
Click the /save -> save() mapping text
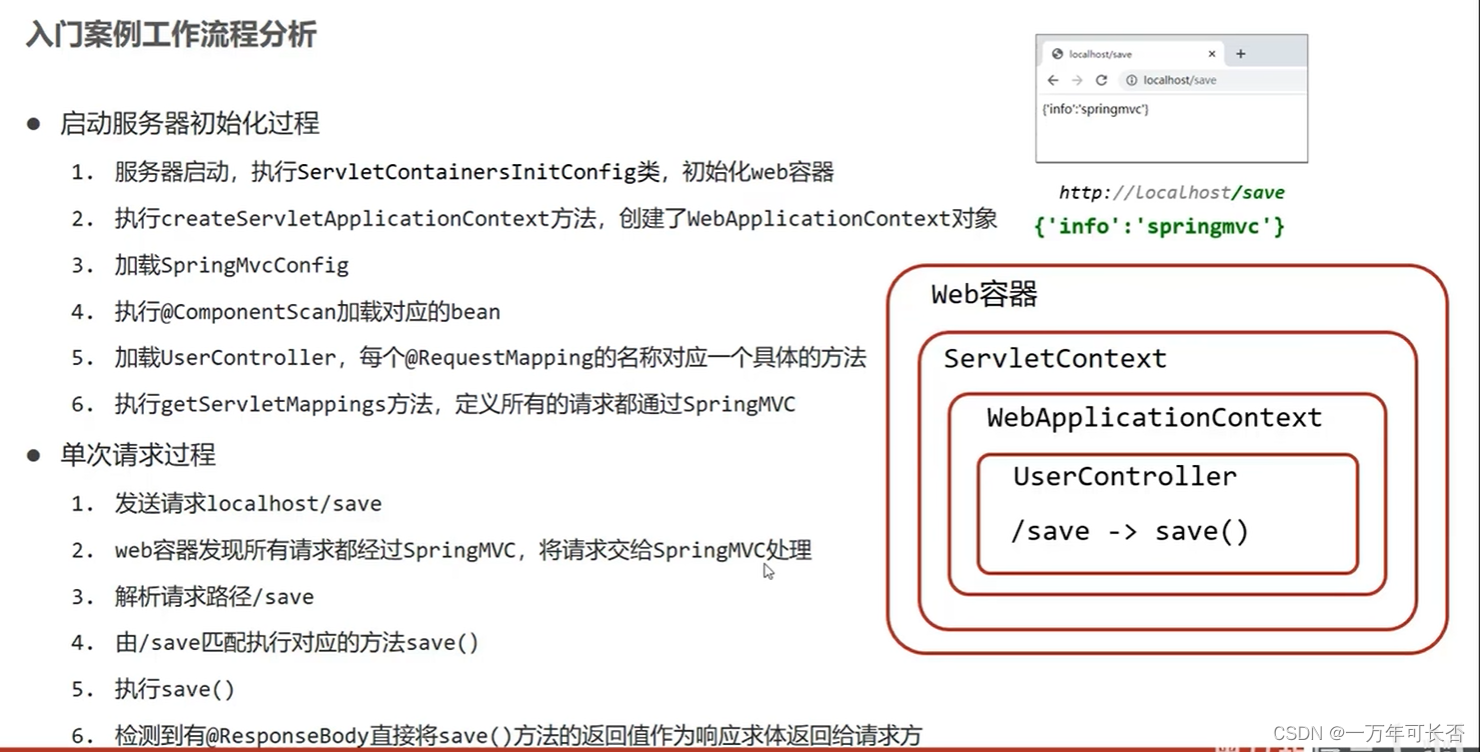pos(1130,531)
